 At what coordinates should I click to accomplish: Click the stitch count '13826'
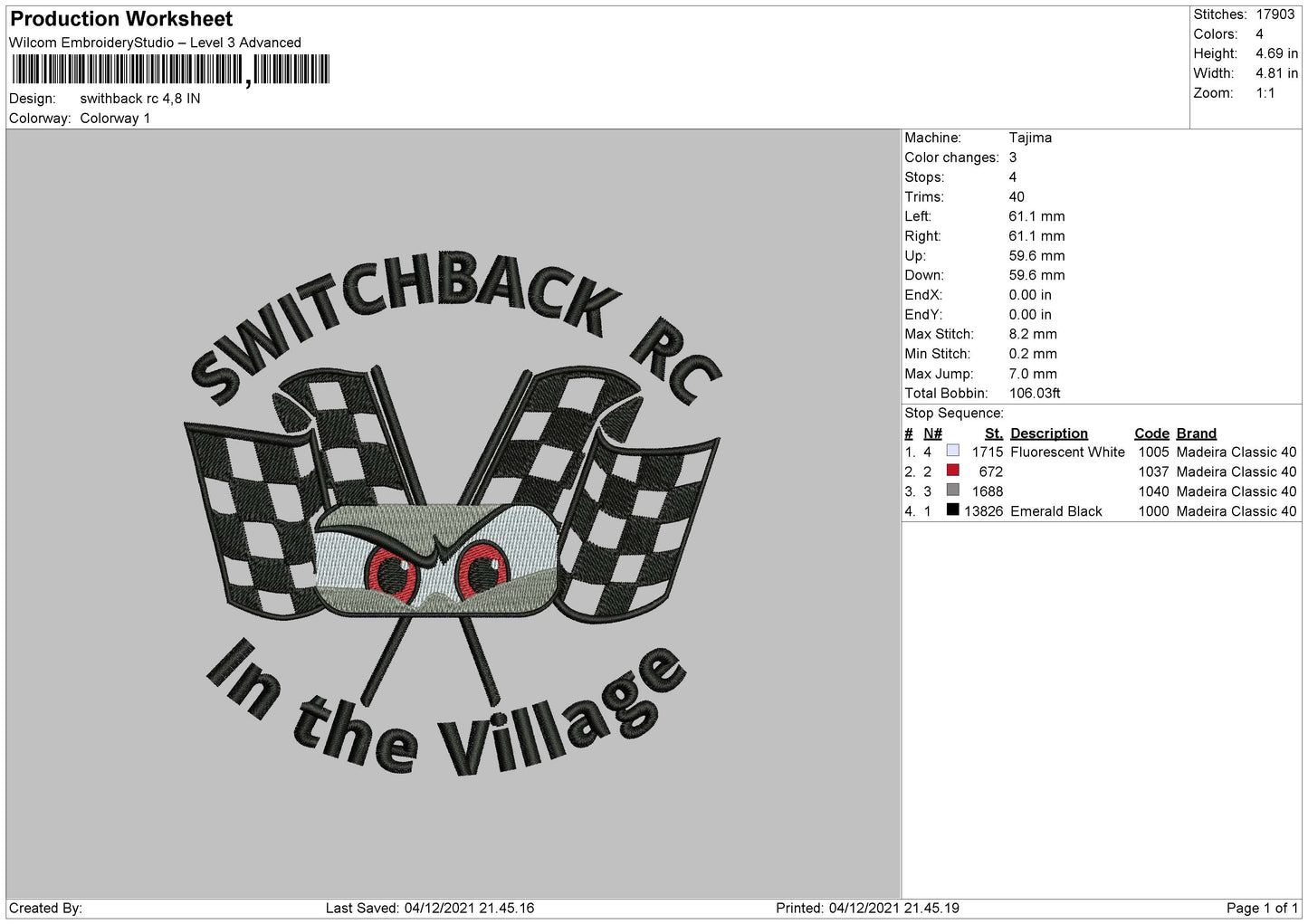click(x=983, y=511)
